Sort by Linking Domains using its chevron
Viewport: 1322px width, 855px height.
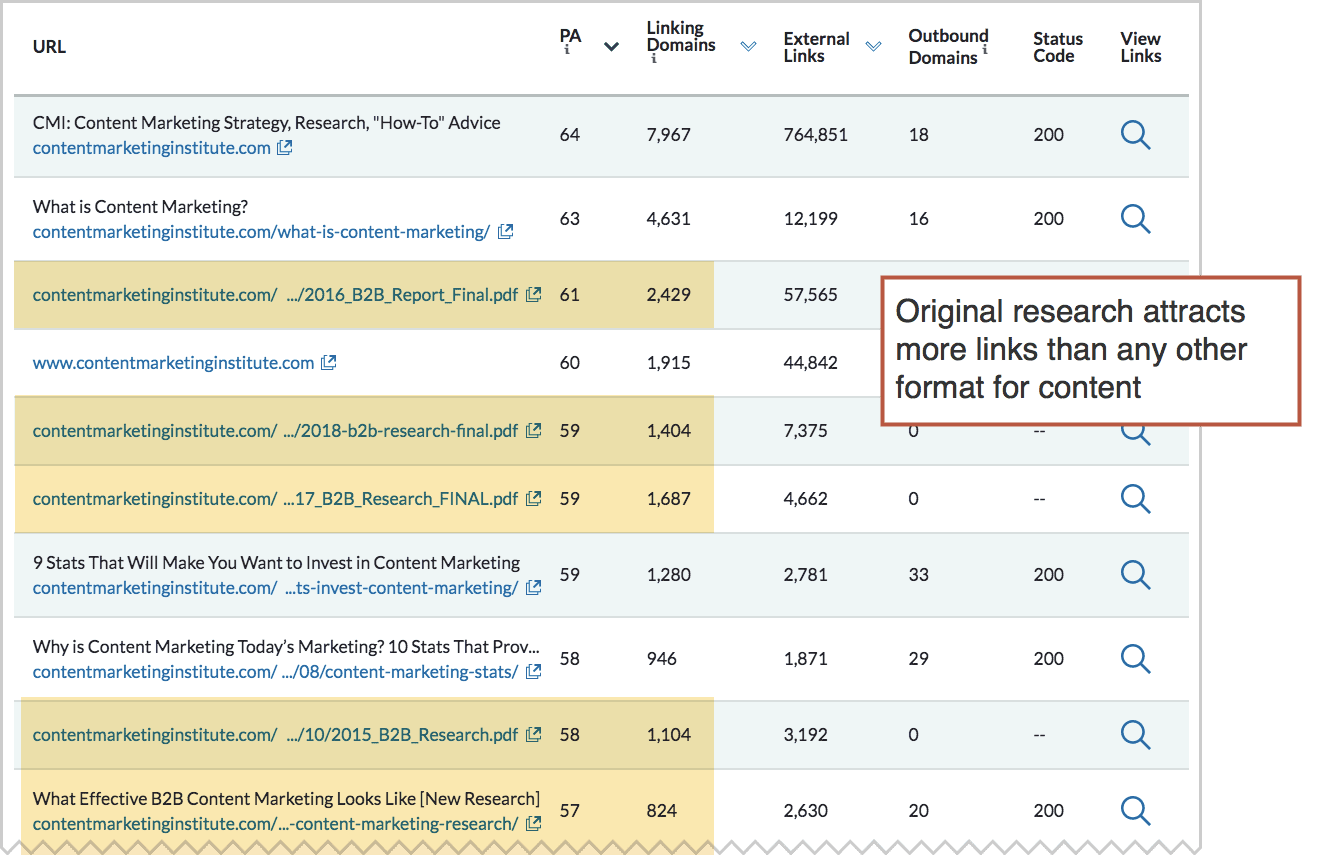pyautogui.click(x=748, y=47)
